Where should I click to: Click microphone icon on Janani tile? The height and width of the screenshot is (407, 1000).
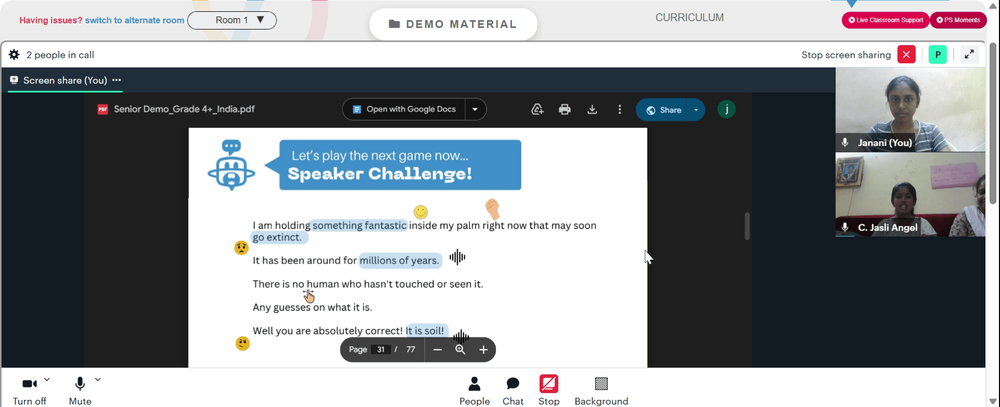(845, 143)
